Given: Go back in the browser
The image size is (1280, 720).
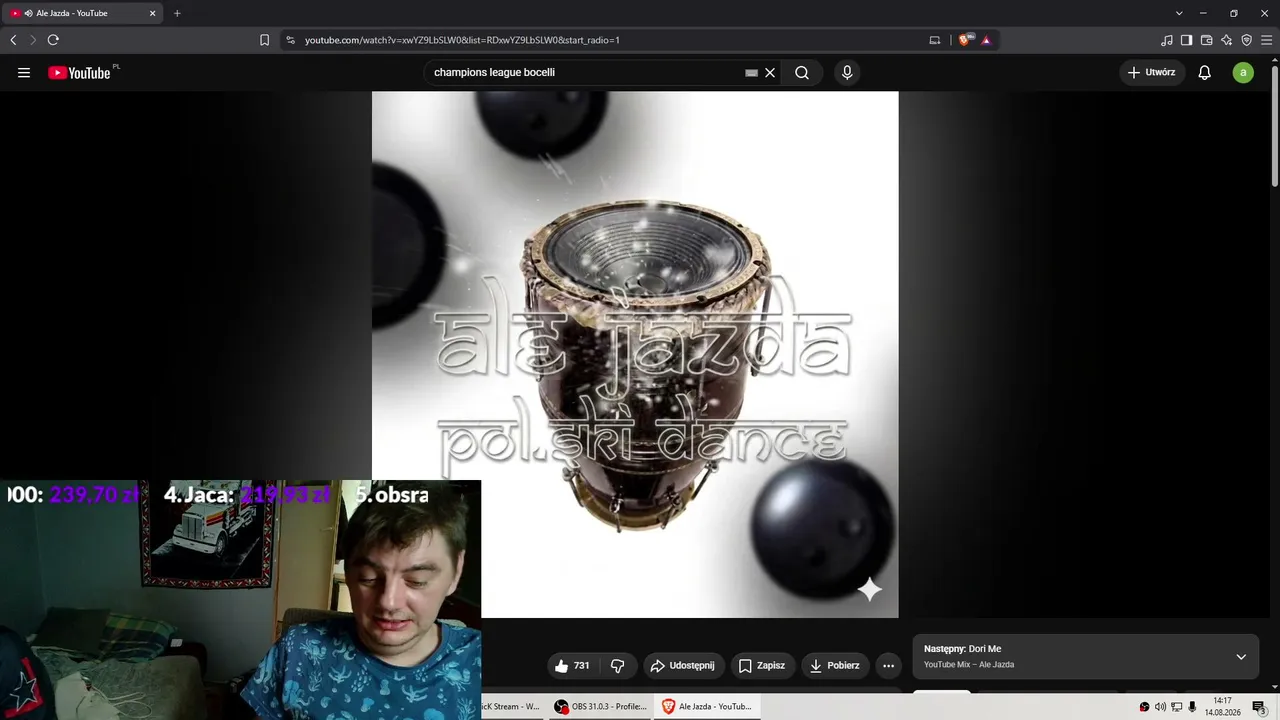Looking at the screenshot, I should (13, 40).
